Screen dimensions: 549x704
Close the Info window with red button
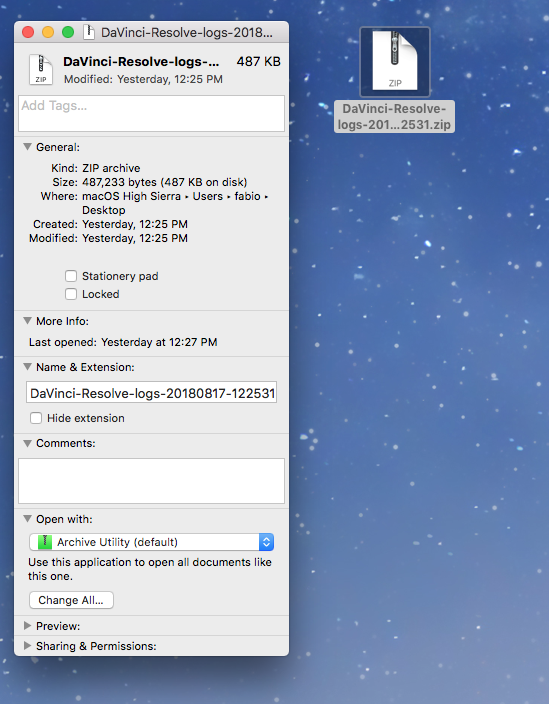28,32
